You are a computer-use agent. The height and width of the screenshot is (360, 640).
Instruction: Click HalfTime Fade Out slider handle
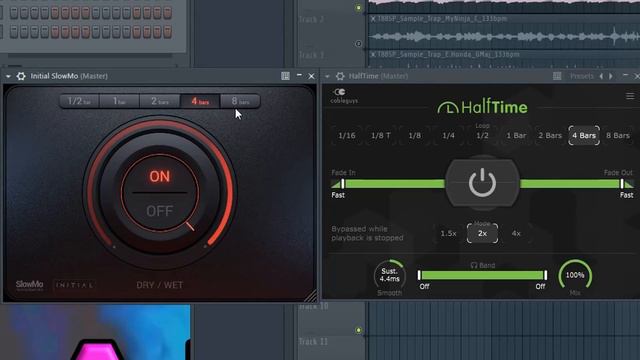(622, 184)
